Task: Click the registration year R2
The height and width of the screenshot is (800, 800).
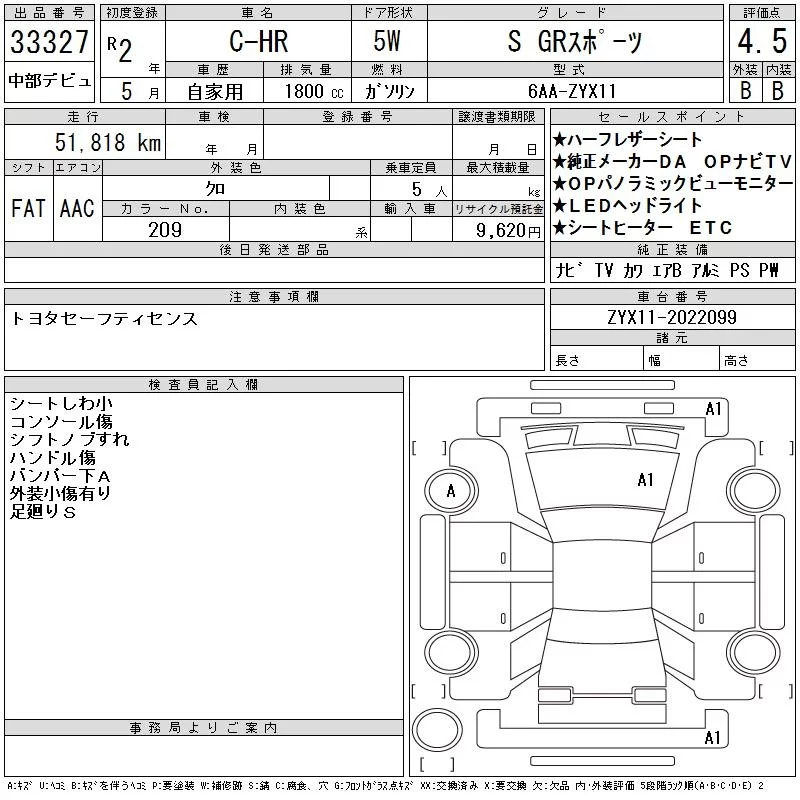Action: coord(120,49)
